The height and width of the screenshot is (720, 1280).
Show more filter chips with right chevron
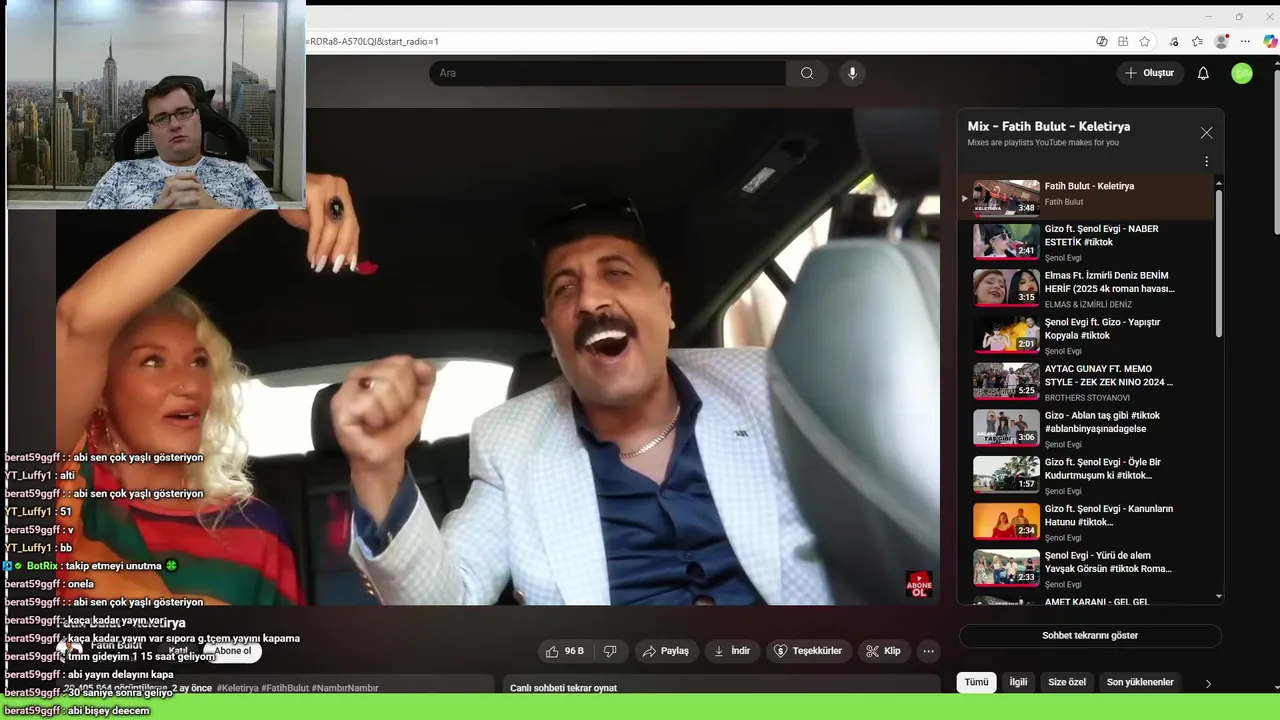click(1207, 683)
